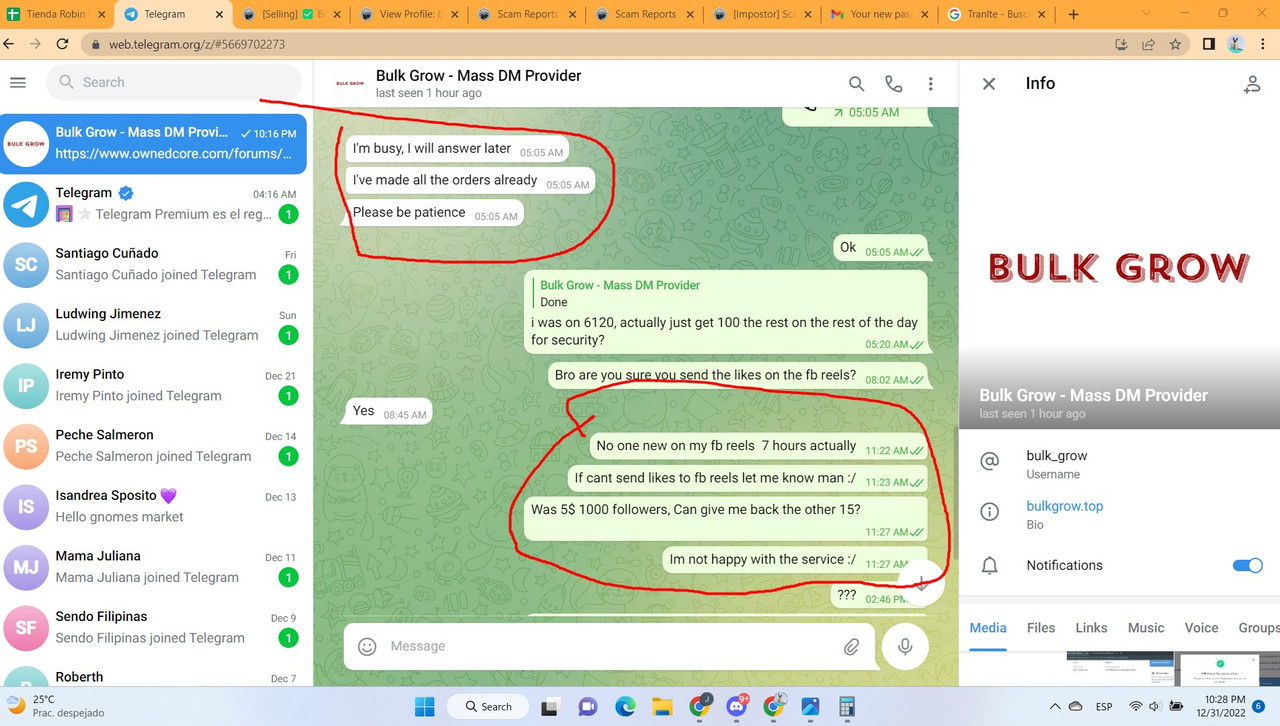Click the add contact icon in Info

coord(1251,84)
